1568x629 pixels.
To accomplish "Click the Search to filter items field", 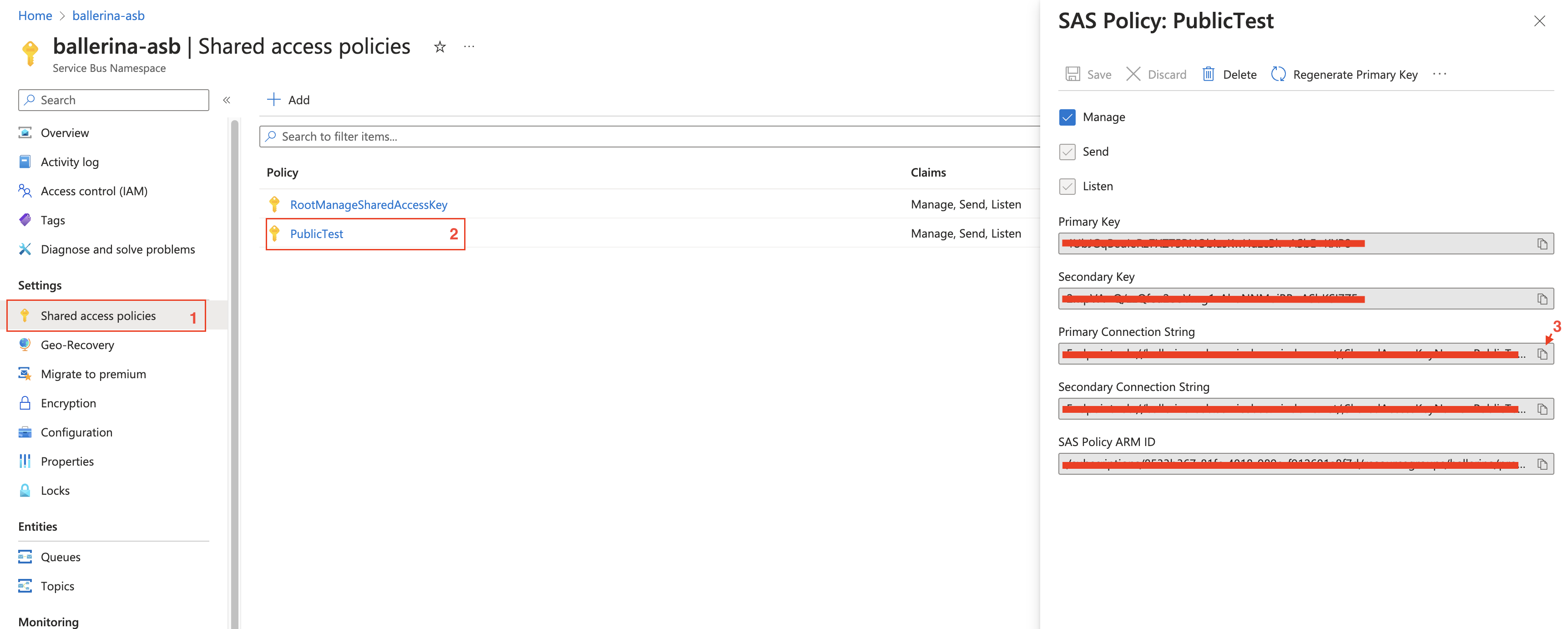I will click(649, 137).
